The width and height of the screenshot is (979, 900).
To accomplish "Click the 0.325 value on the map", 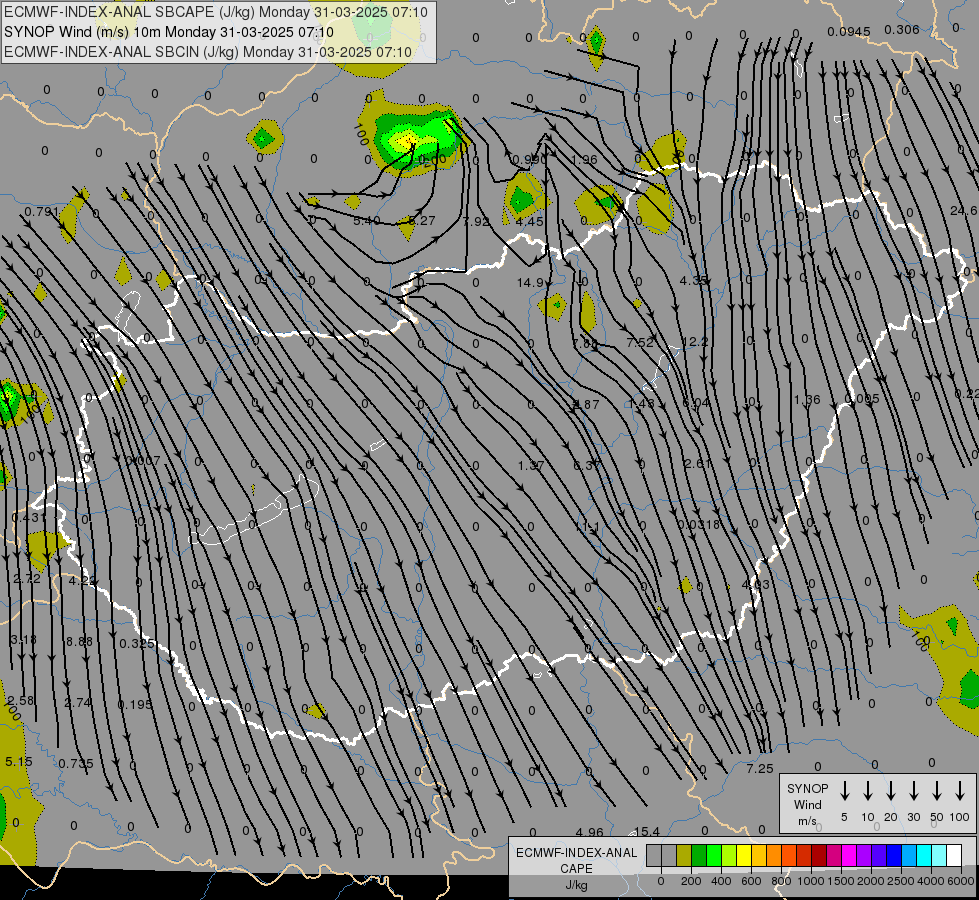I will [x=136, y=643].
